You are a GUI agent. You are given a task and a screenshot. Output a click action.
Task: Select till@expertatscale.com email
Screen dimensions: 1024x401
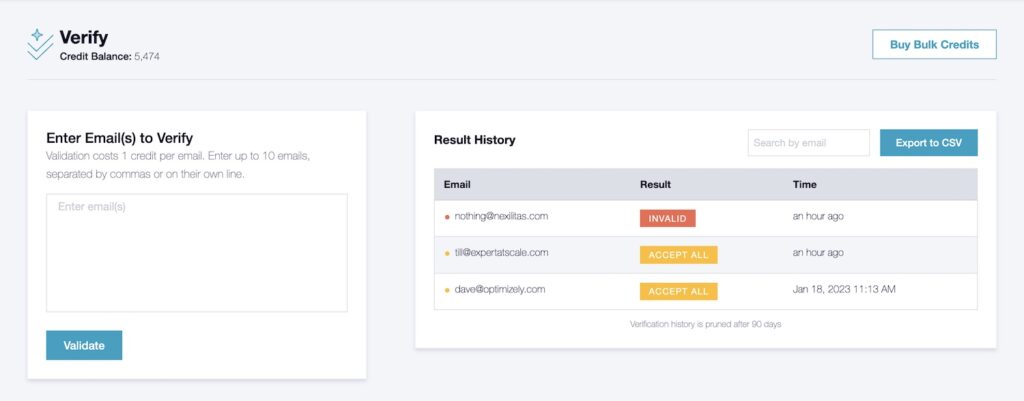coord(501,253)
